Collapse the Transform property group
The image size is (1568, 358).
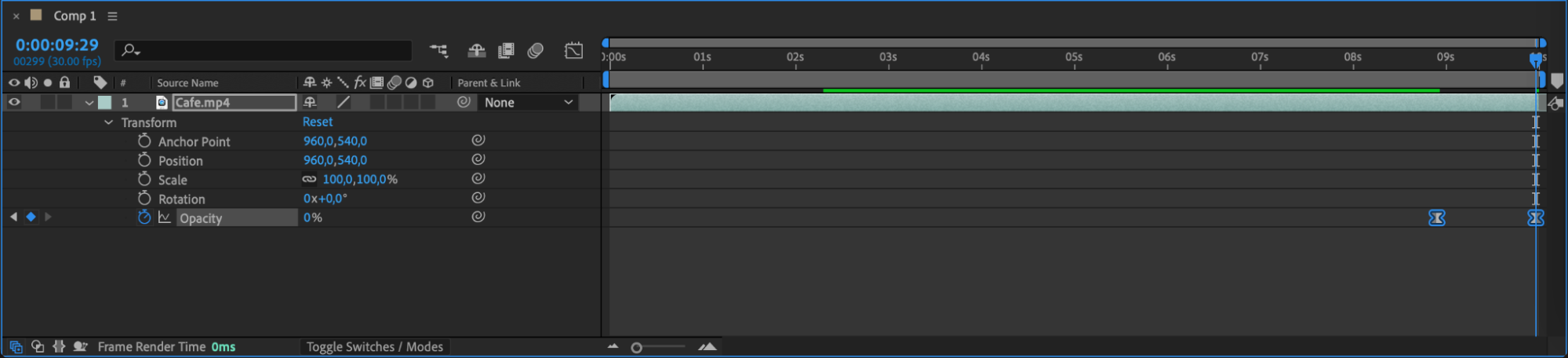coord(108,122)
